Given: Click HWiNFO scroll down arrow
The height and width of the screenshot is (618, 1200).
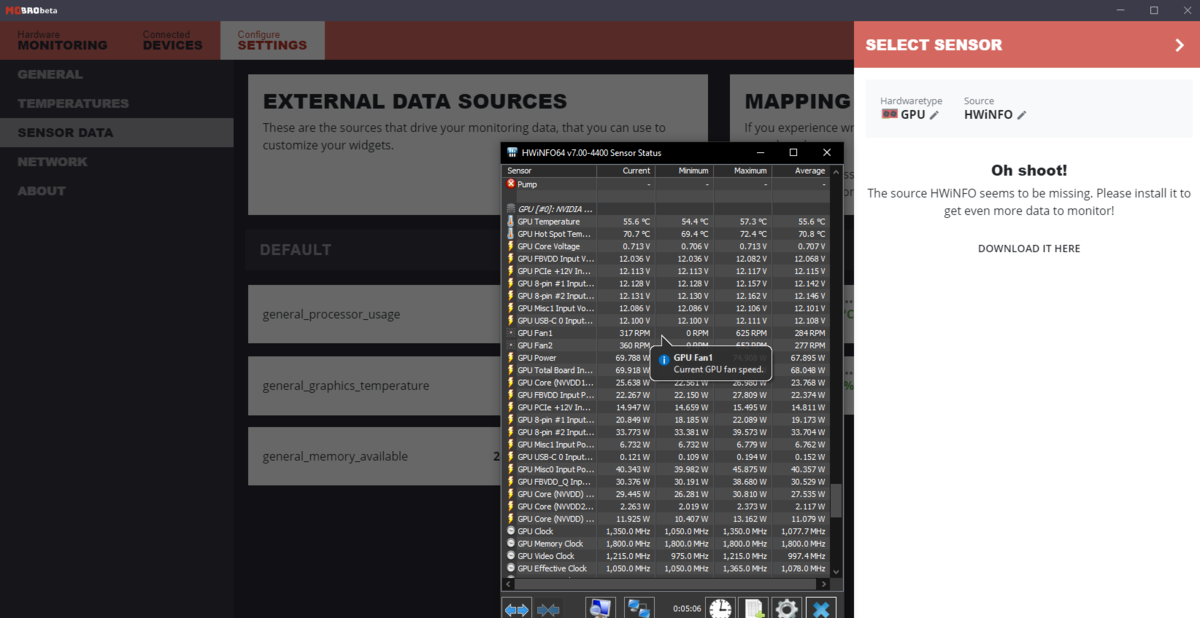Looking at the screenshot, I should tap(836, 572).
